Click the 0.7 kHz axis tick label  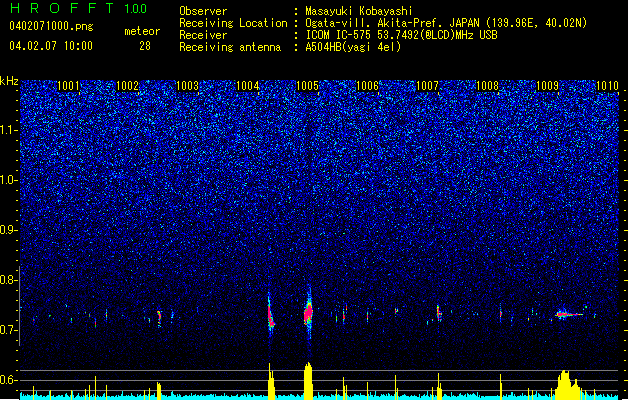[x=9, y=330]
